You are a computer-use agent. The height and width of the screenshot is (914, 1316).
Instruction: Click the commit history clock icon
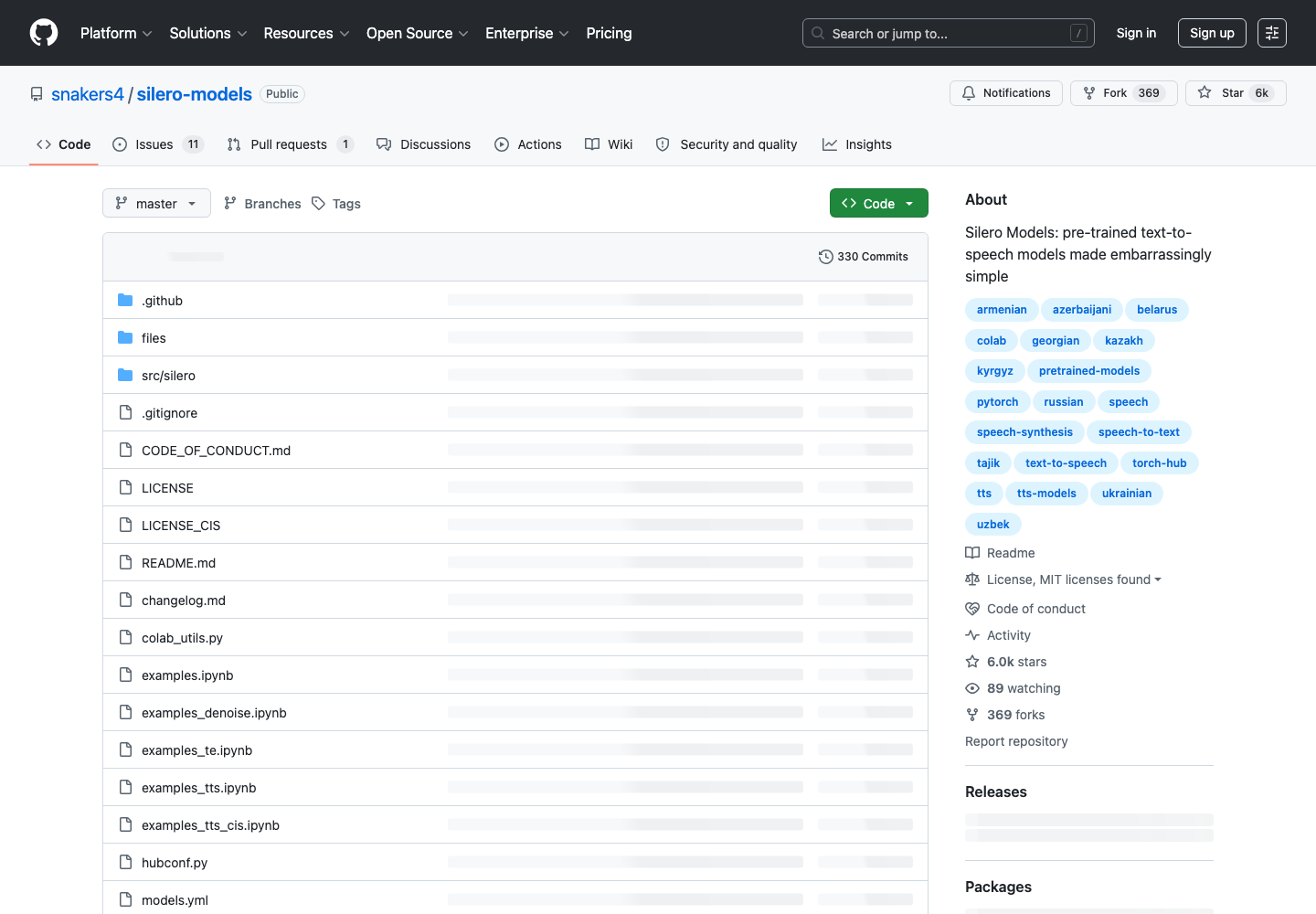(x=826, y=257)
